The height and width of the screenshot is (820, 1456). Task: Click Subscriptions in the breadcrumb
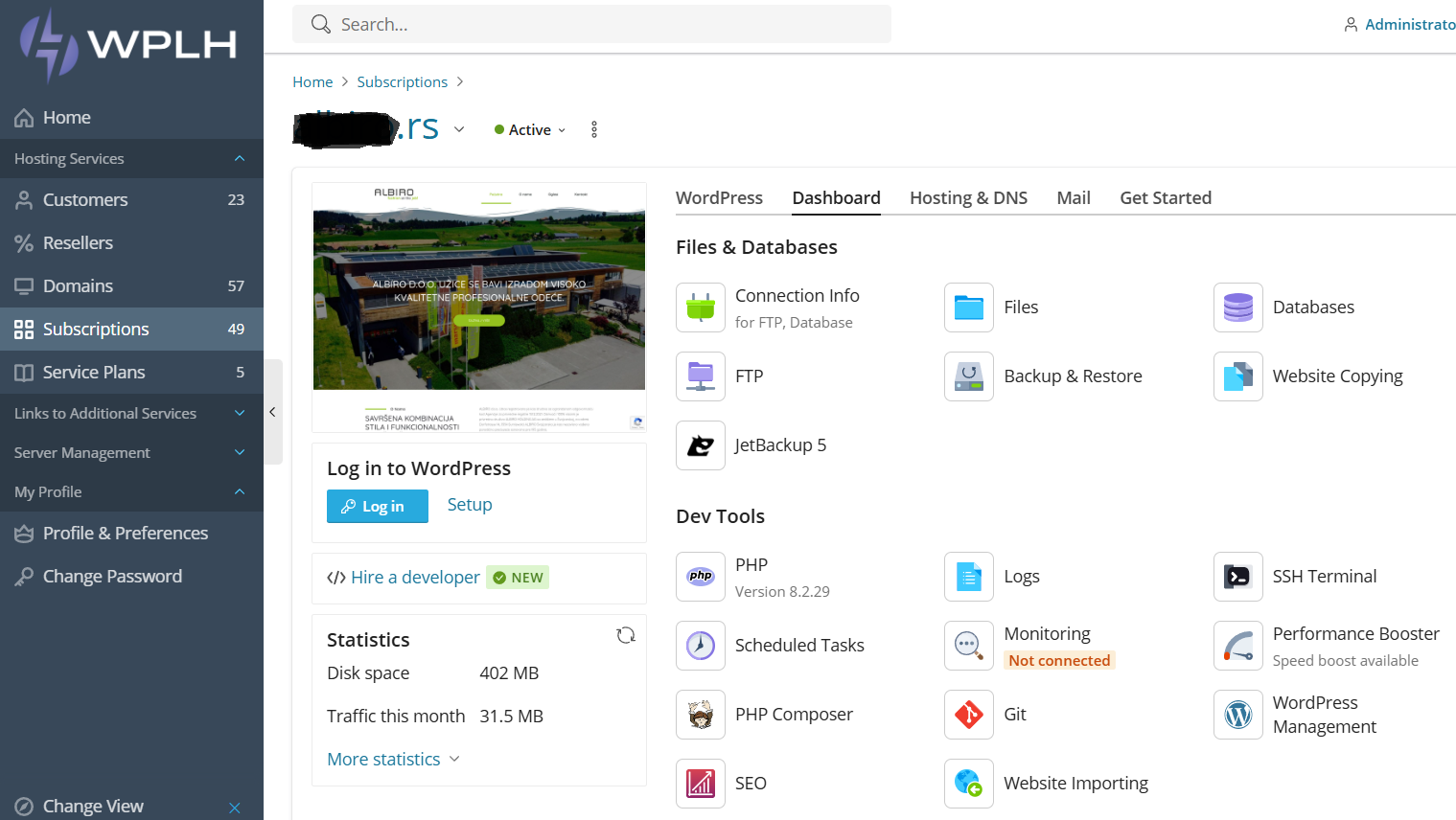(x=403, y=82)
